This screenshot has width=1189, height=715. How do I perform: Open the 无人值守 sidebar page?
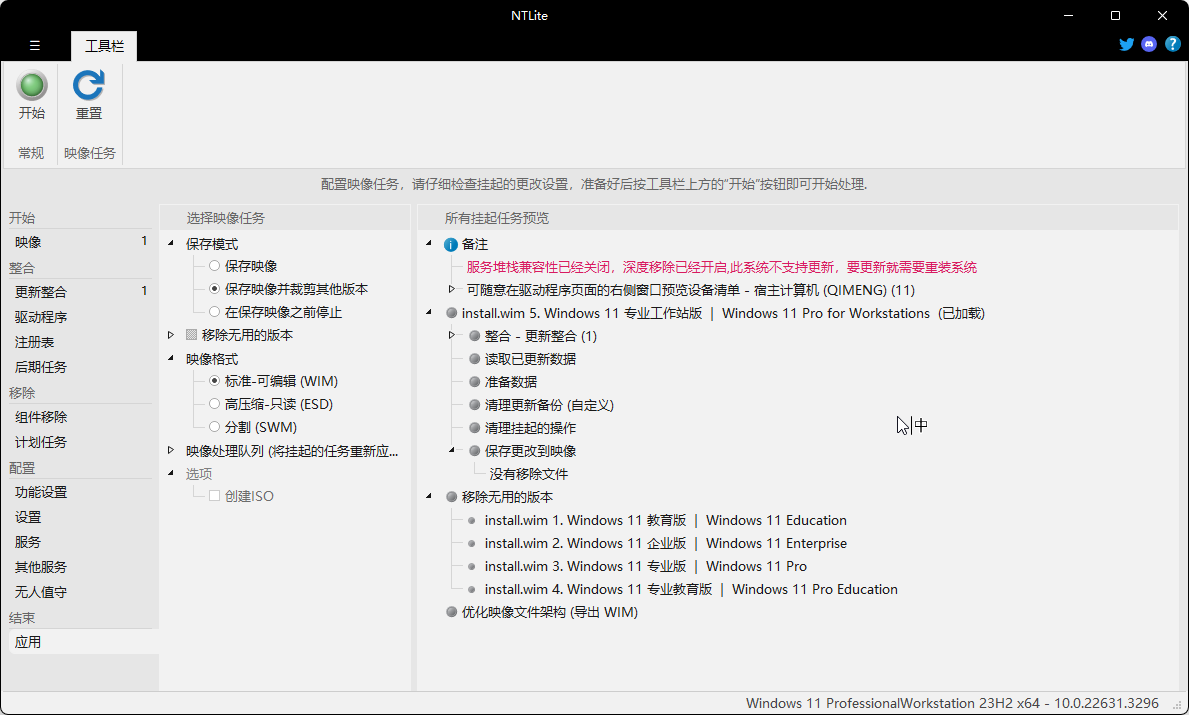[80, 592]
